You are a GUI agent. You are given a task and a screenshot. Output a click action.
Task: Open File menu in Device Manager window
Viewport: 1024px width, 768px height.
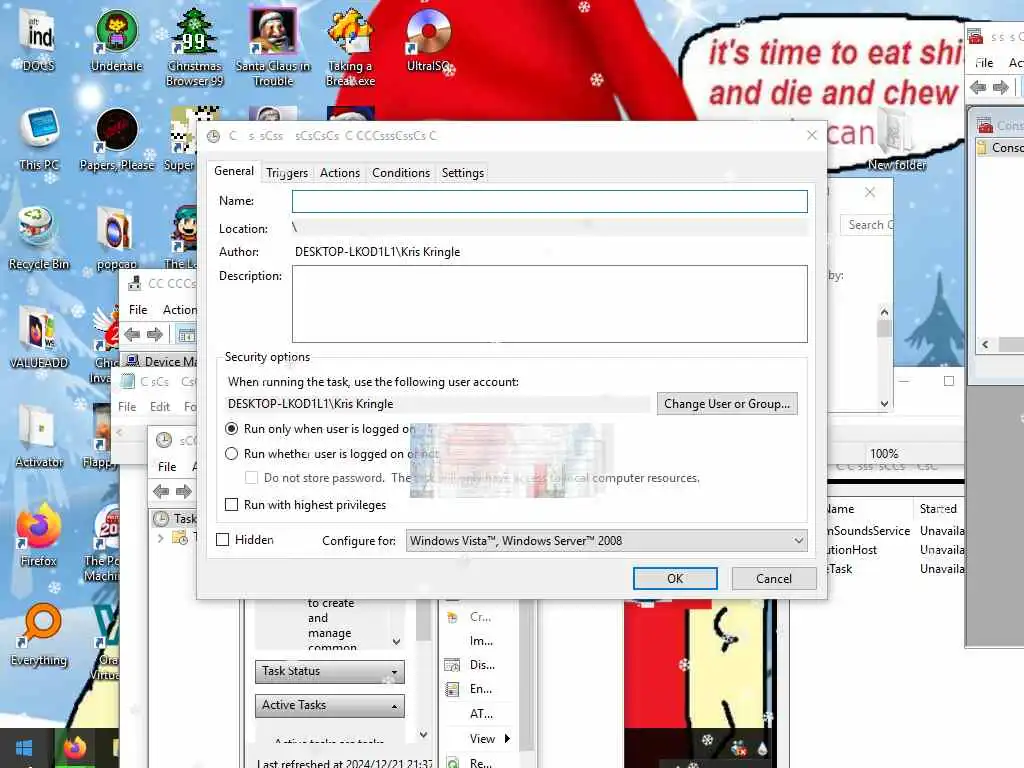coord(138,310)
